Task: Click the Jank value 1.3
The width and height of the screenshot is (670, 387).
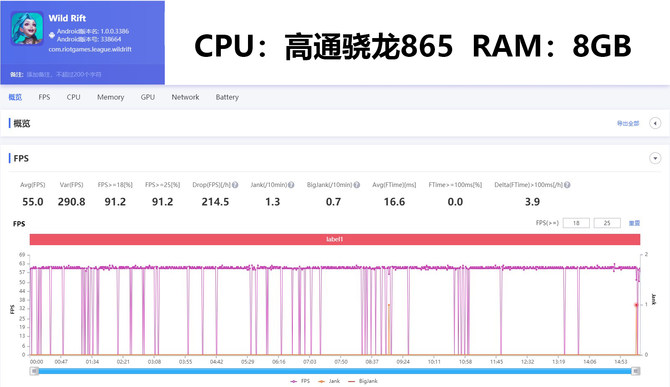Action: click(x=272, y=202)
